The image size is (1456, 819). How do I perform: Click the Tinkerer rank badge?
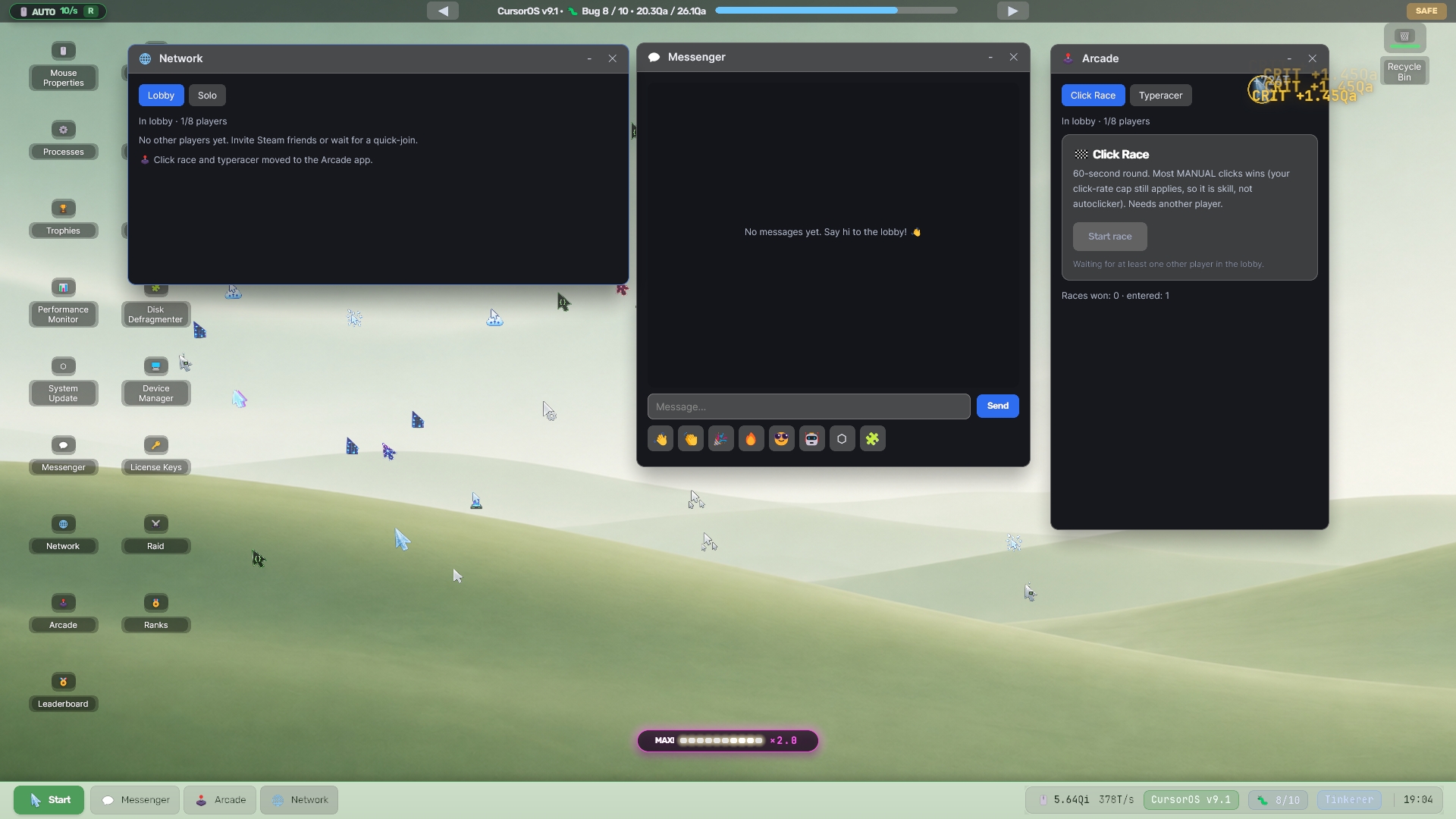point(1349,800)
